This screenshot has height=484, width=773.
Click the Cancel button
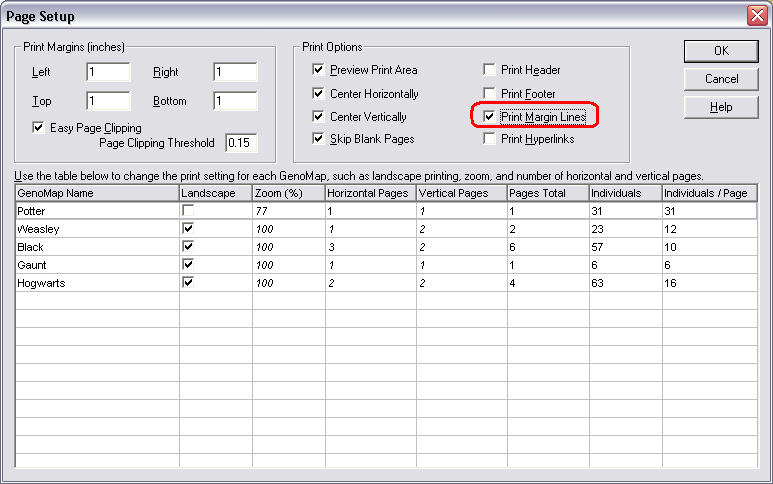click(721, 79)
